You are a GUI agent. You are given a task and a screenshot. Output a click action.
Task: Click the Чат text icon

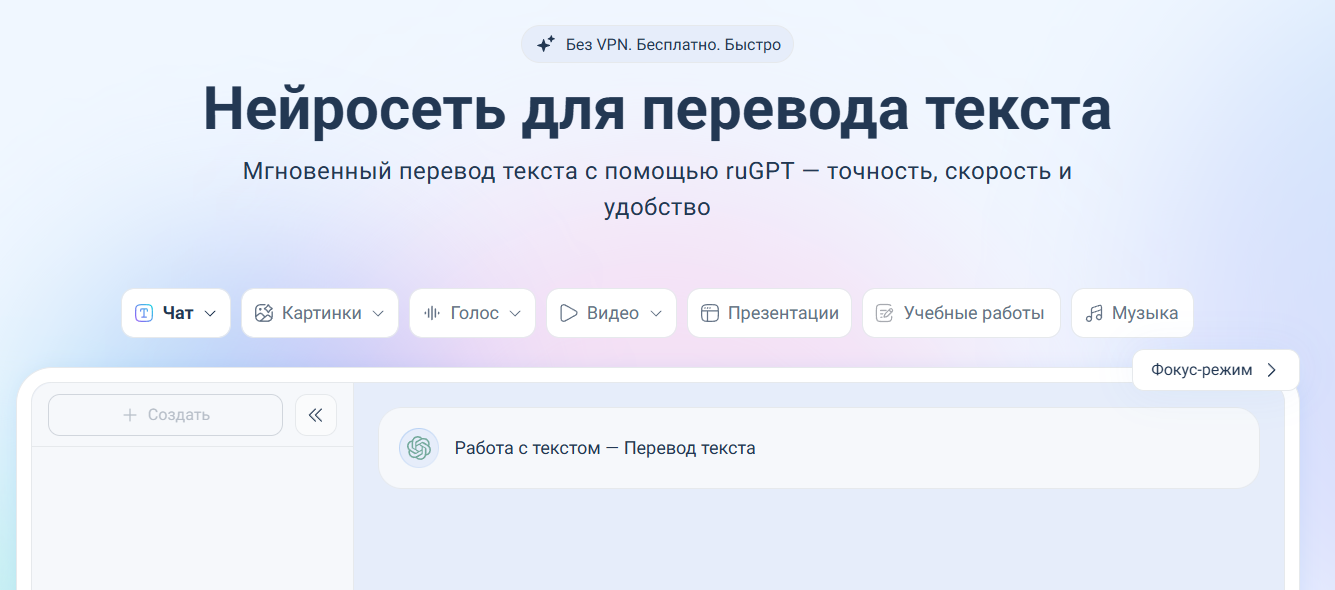[144, 313]
